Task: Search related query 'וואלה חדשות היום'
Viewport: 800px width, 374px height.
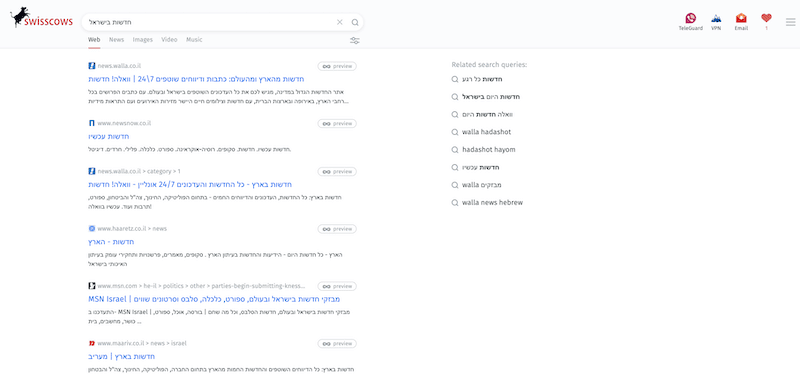Action: pyautogui.click(x=487, y=115)
